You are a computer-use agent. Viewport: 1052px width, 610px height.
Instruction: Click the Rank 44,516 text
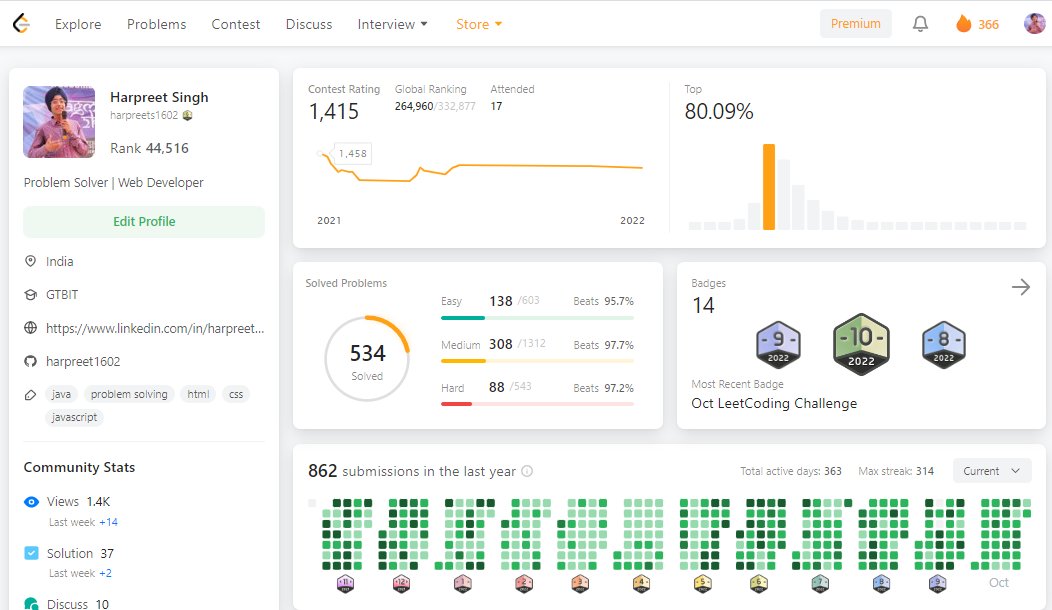point(149,148)
